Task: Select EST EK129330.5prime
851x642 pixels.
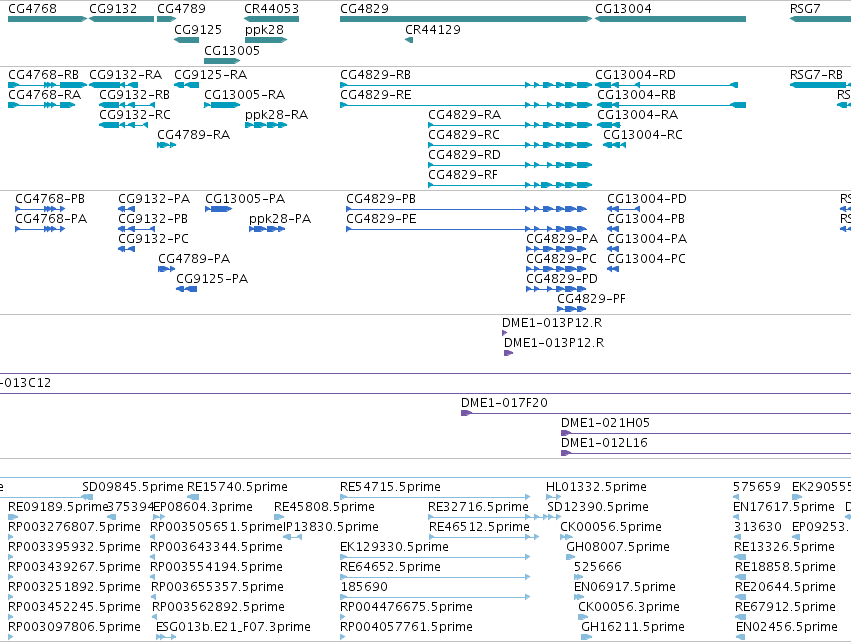Action: [394, 547]
